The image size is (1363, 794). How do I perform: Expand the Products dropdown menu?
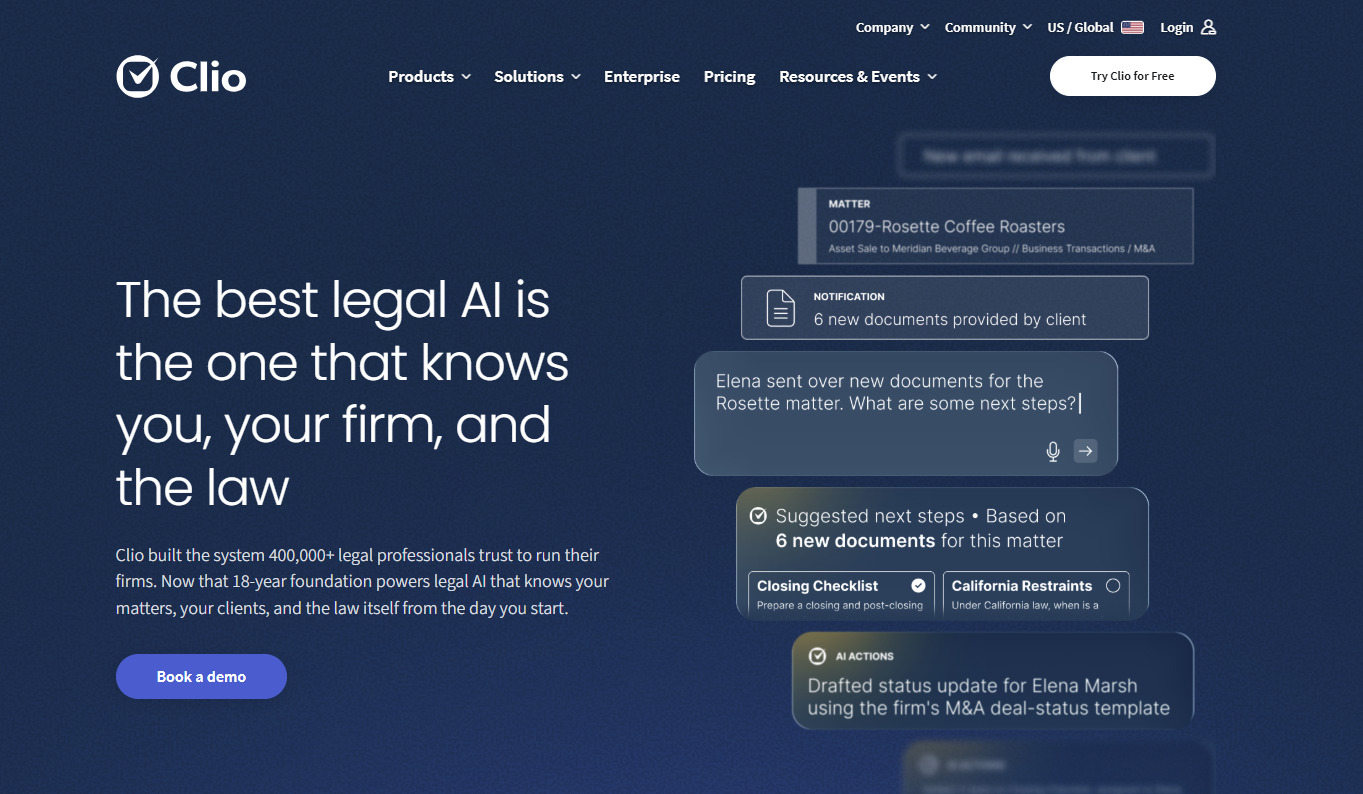(429, 77)
